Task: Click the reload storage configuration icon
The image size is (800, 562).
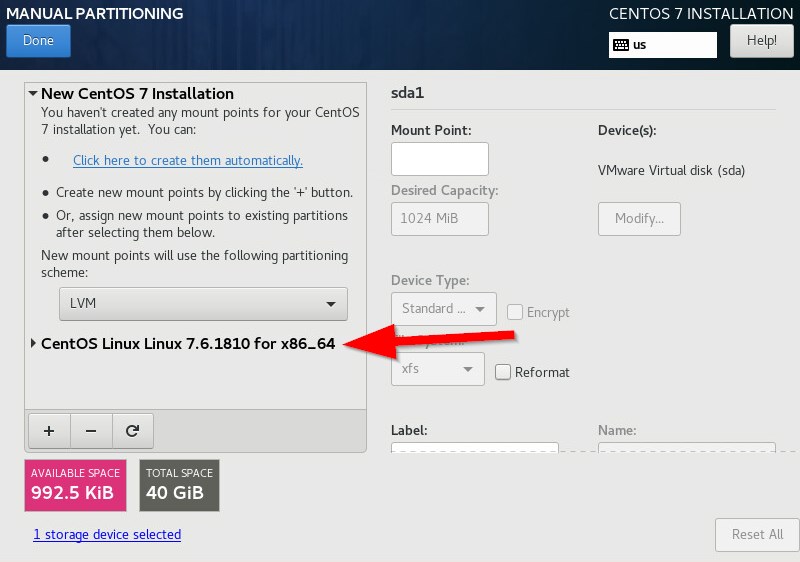Action: (133, 431)
